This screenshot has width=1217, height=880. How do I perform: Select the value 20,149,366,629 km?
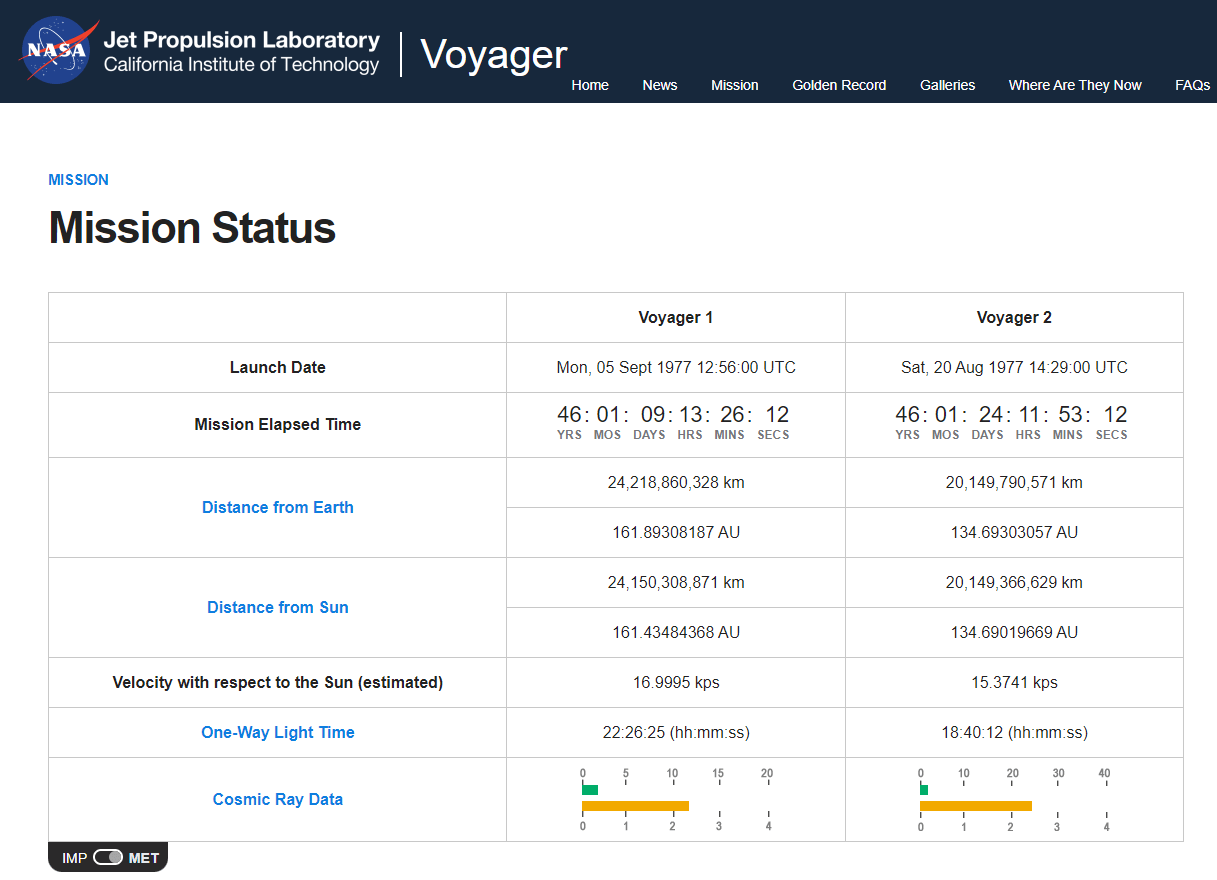pyautogui.click(x=1014, y=582)
